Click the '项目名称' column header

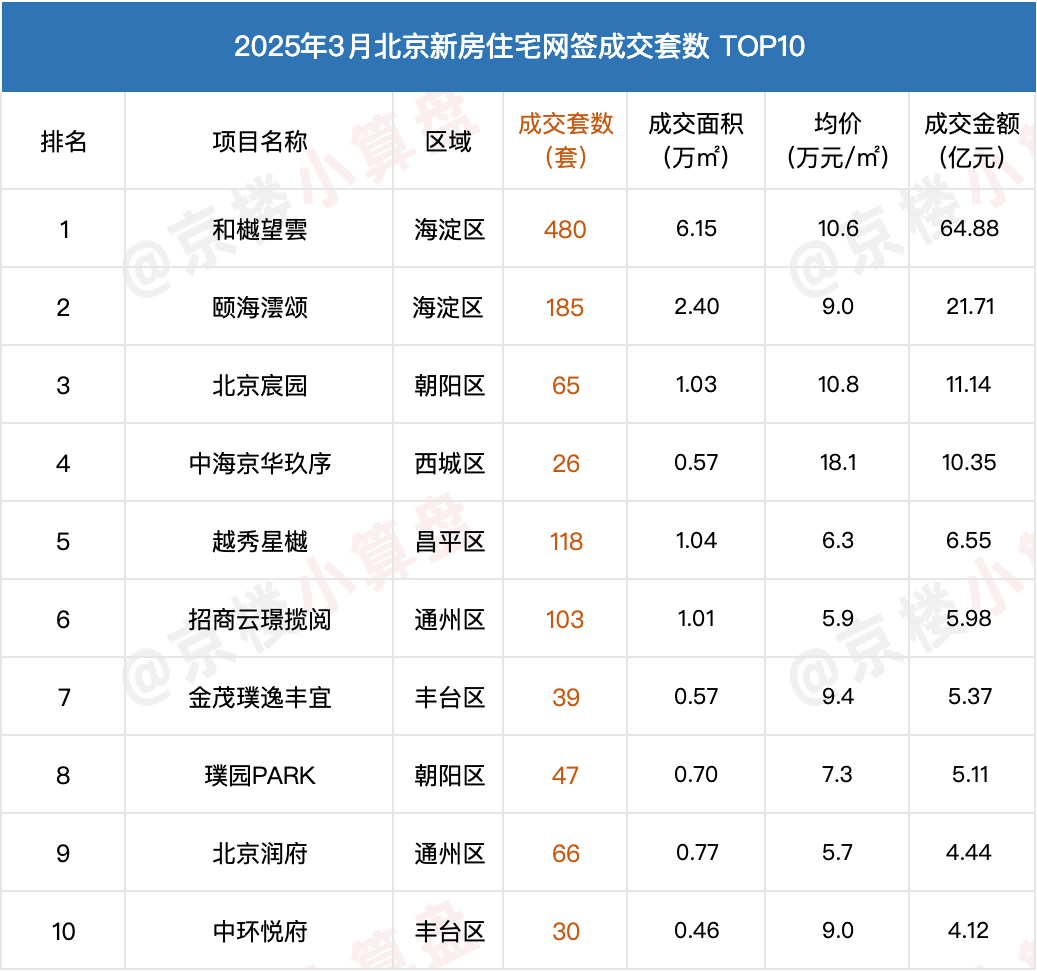pyautogui.click(x=260, y=142)
